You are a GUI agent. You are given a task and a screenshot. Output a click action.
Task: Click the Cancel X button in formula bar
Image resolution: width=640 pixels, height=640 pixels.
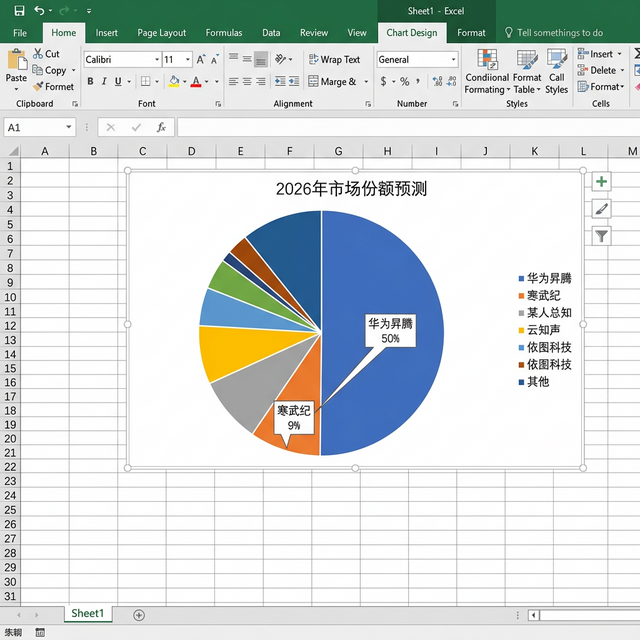coord(111,127)
